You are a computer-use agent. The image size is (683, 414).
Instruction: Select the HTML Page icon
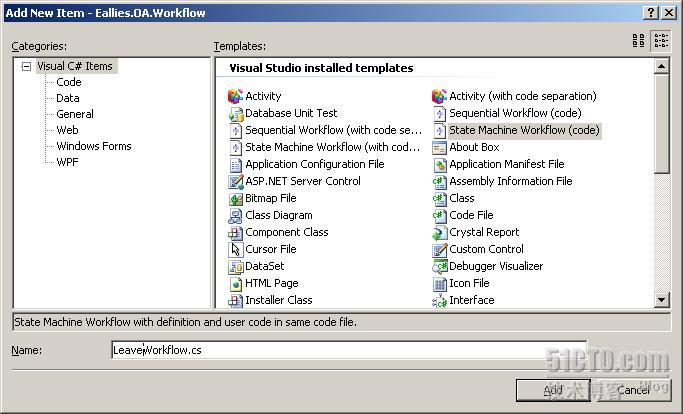click(235, 283)
